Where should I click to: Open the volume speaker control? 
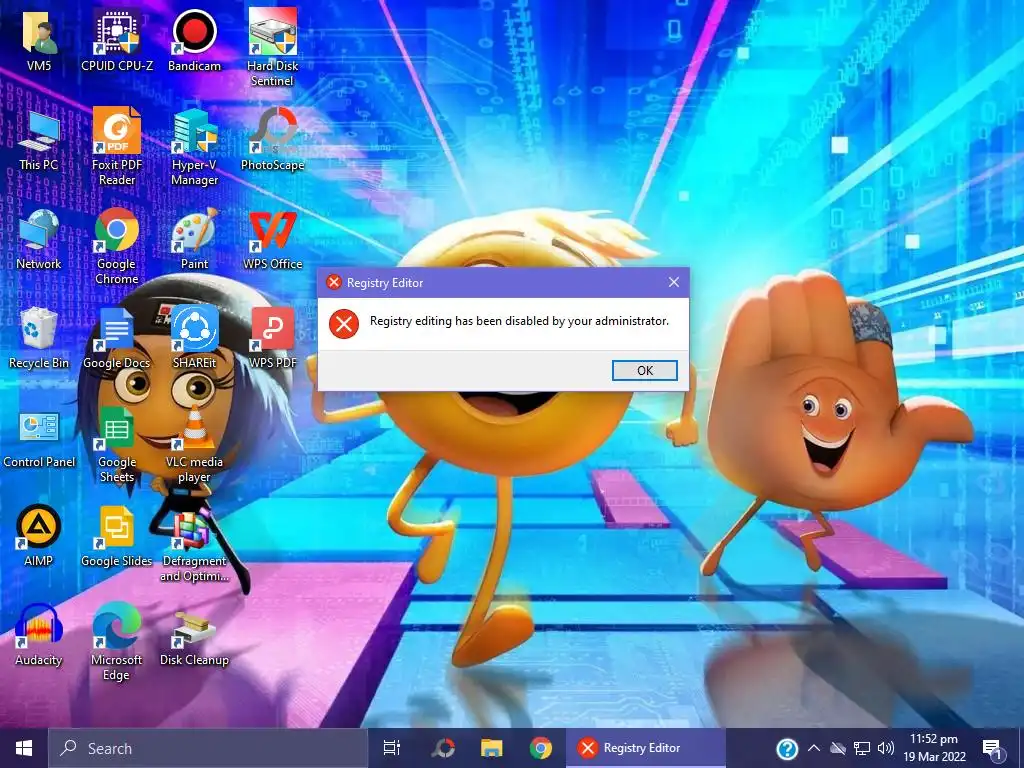pos(886,748)
